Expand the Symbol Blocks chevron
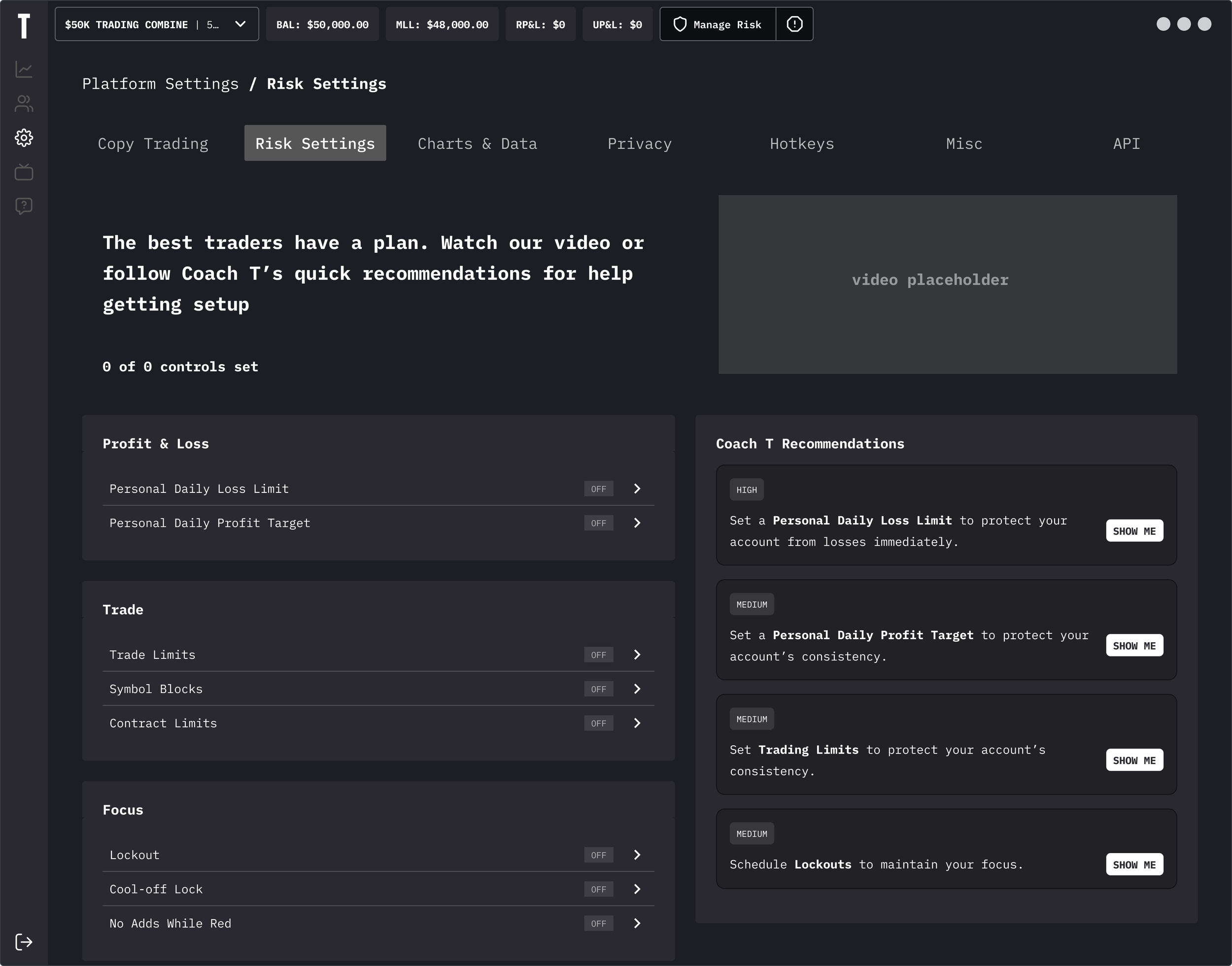 tap(637, 689)
